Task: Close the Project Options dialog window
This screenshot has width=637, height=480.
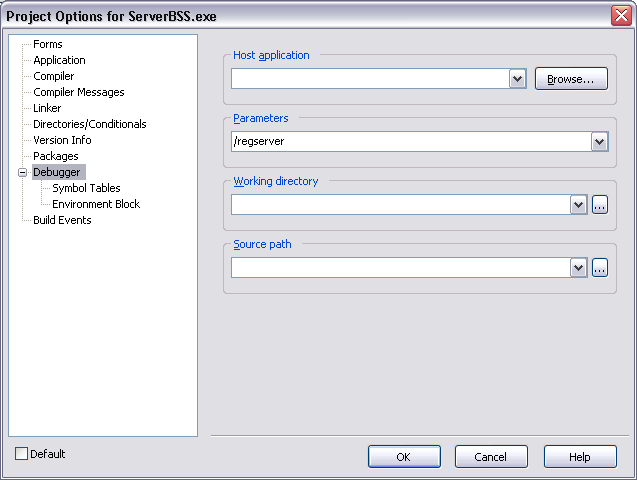Action: click(x=621, y=16)
